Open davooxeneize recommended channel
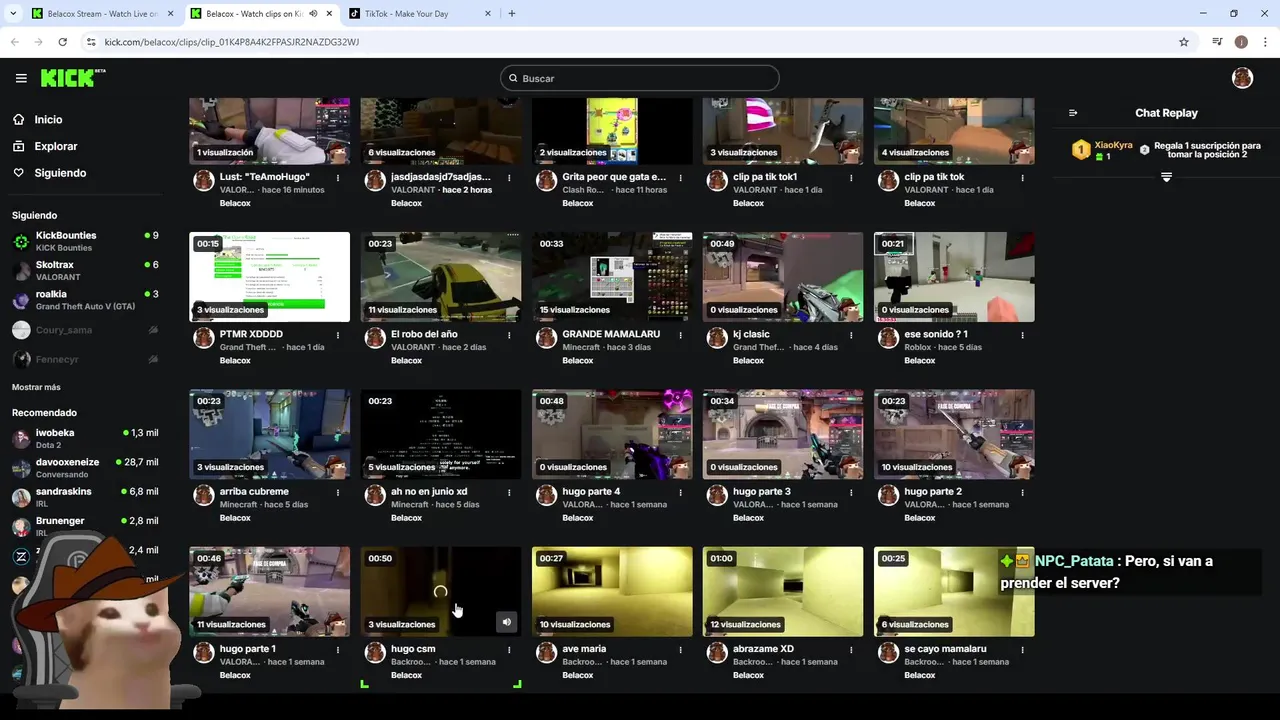 tap(85, 468)
